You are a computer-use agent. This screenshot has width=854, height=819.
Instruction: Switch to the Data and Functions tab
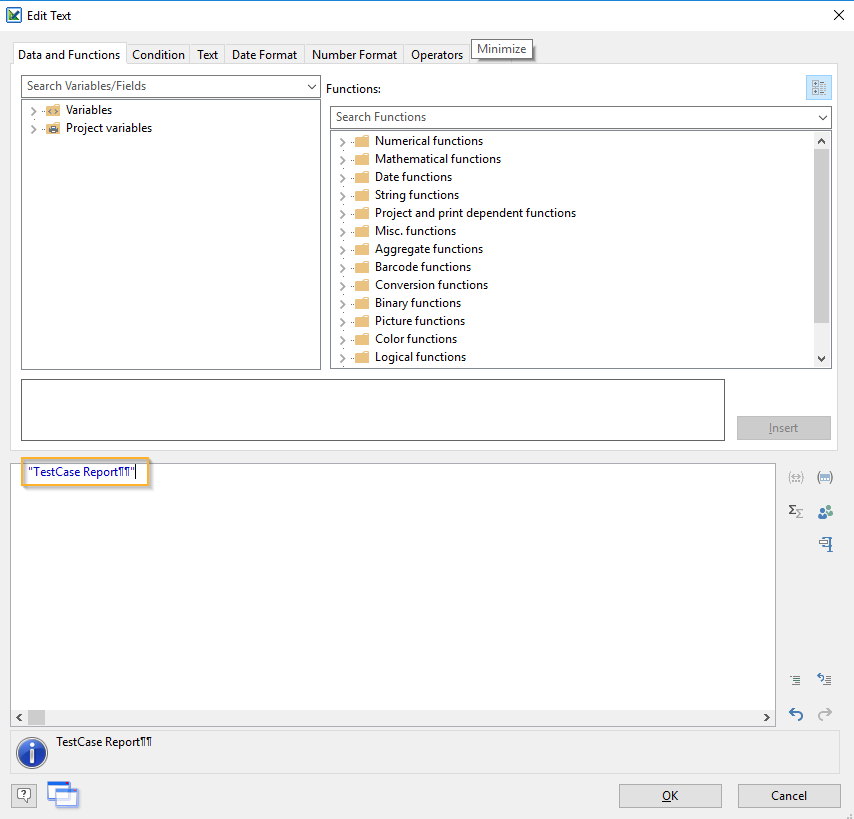pyautogui.click(x=69, y=54)
